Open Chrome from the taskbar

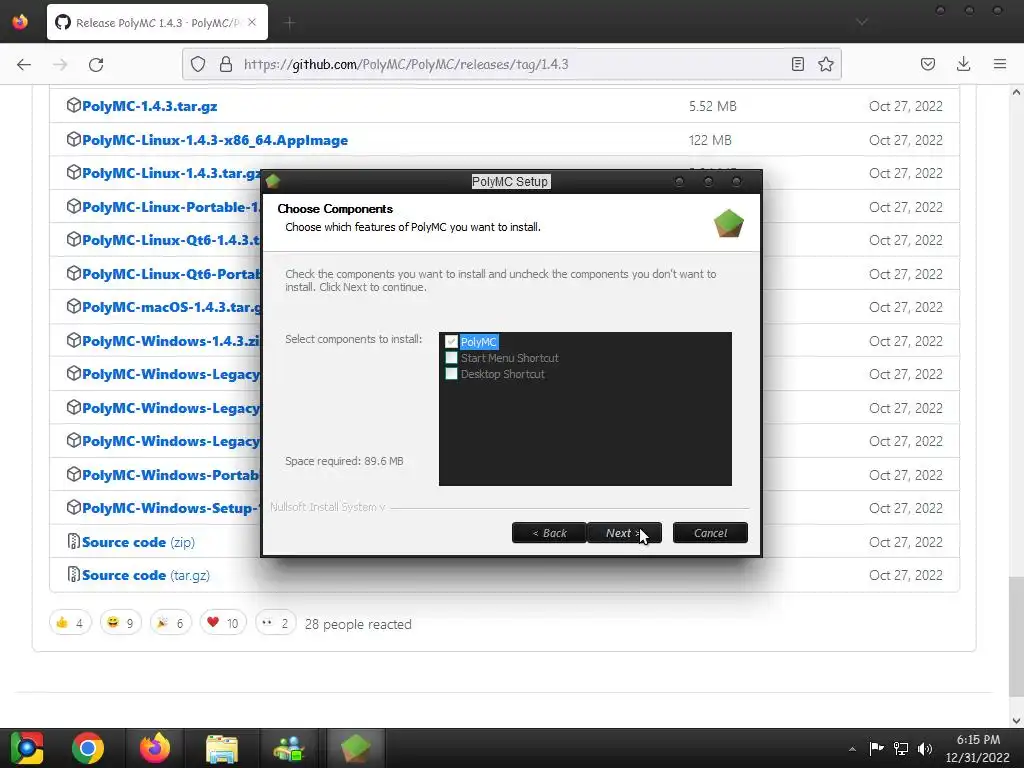coord(88,748)
